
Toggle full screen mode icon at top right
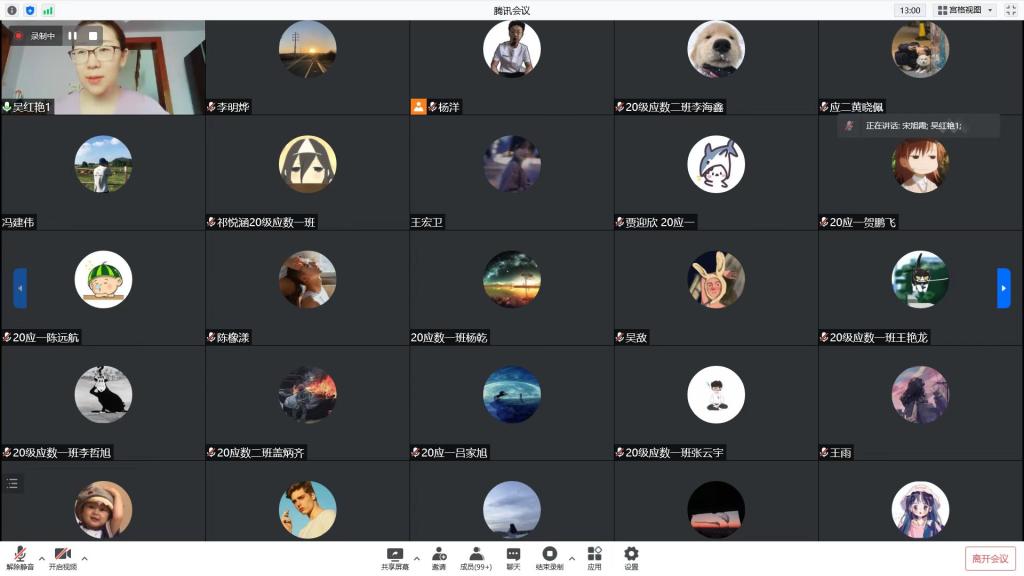[1010, 10]
